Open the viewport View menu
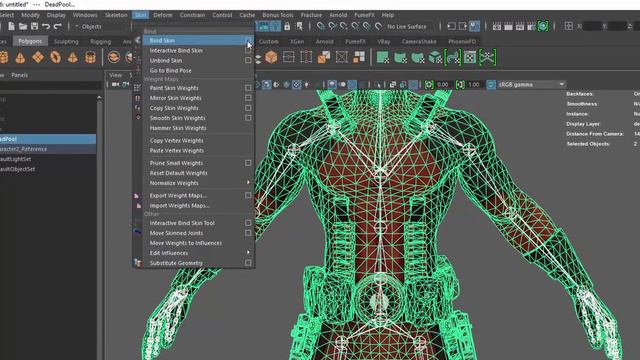This screenshot has width=640, height=360. (116, 75)
